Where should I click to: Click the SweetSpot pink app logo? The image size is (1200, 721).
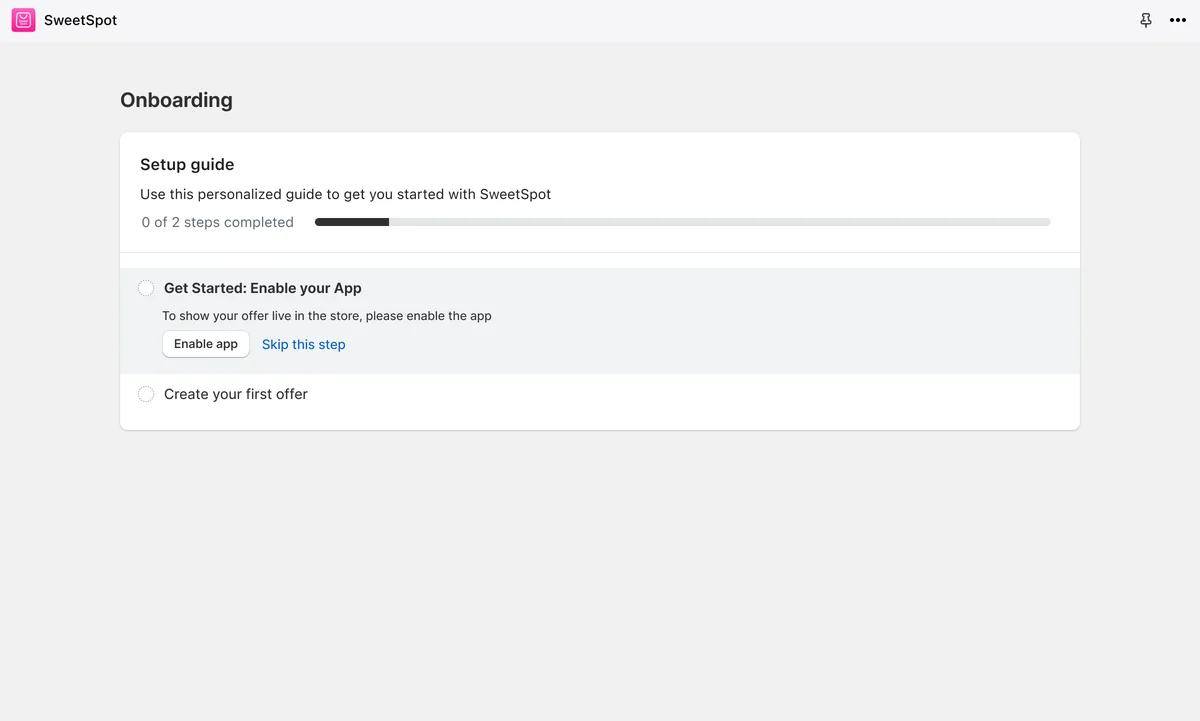click(23, 20)
